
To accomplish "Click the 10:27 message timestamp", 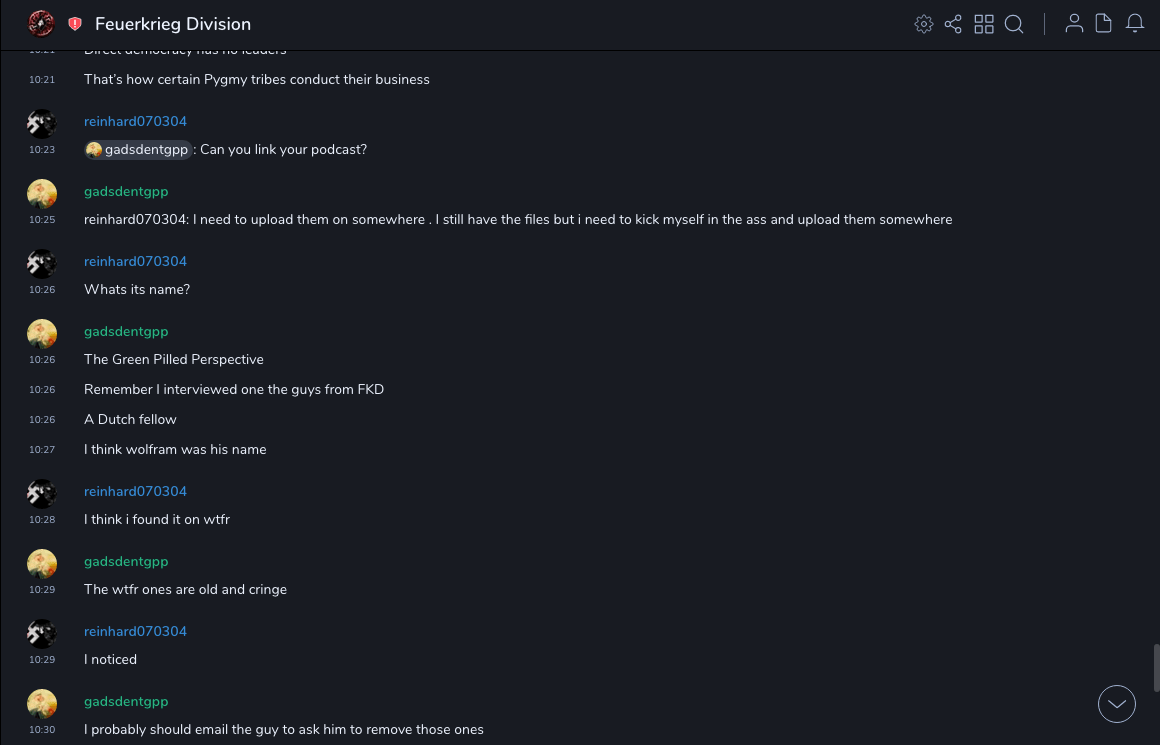I will 42,450.
